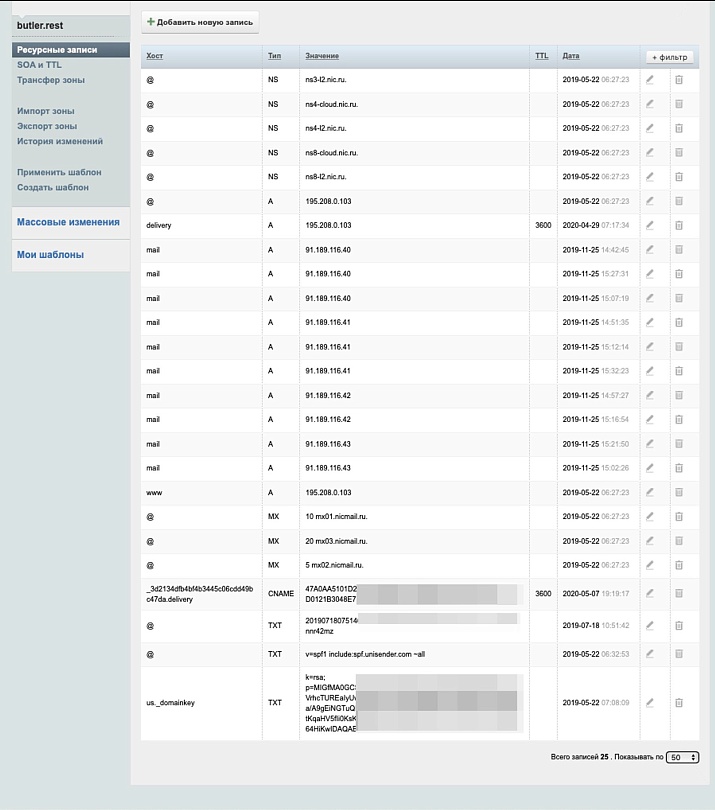Sort table by Хост column header

click(154, 56)
